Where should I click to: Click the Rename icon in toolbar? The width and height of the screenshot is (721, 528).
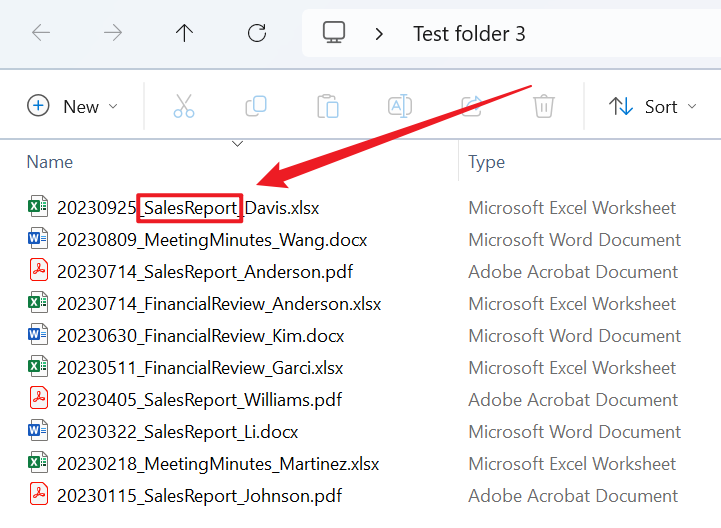click(400, 106)
